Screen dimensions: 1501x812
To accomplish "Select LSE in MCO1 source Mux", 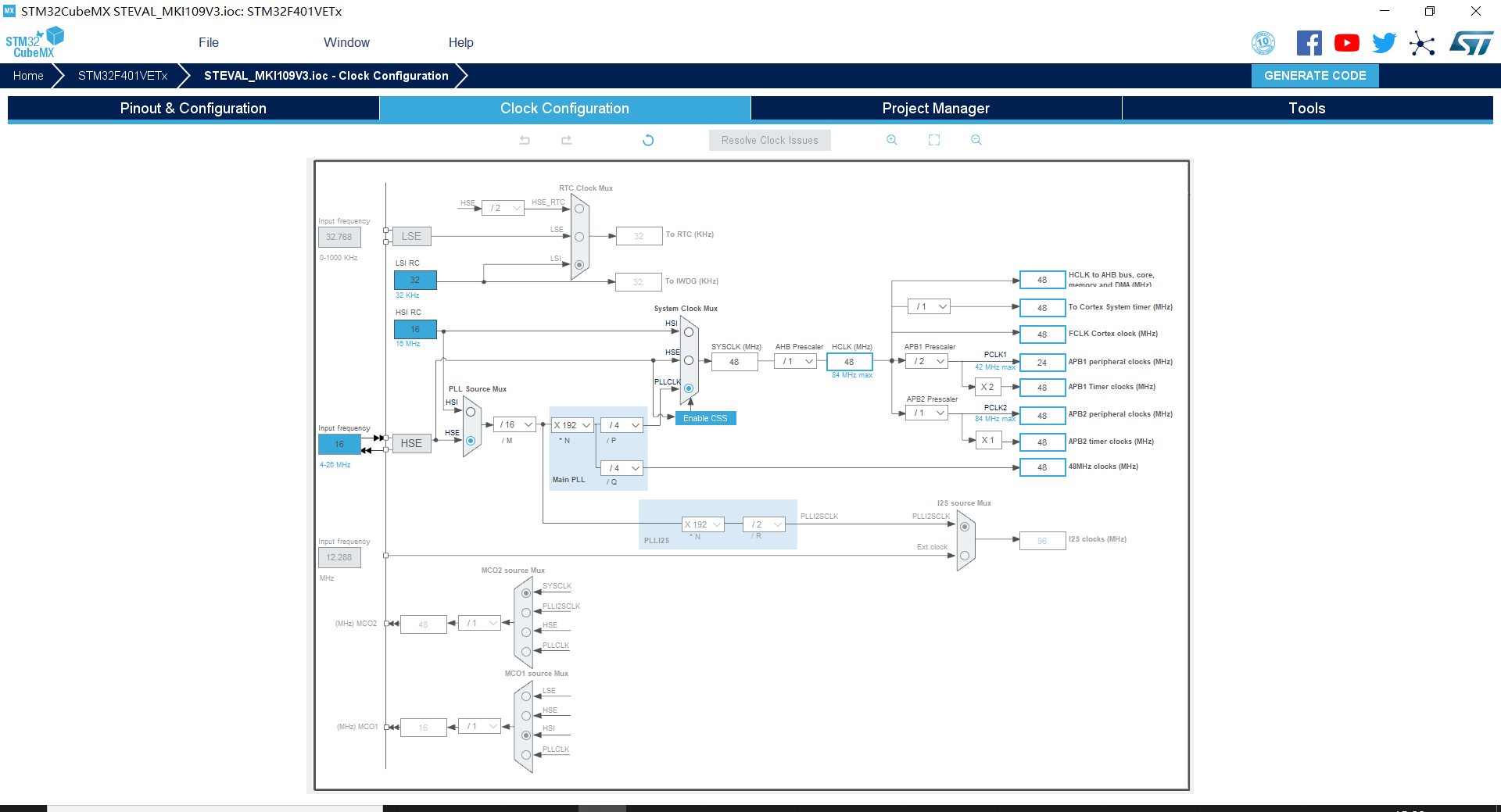I will 526,696.
